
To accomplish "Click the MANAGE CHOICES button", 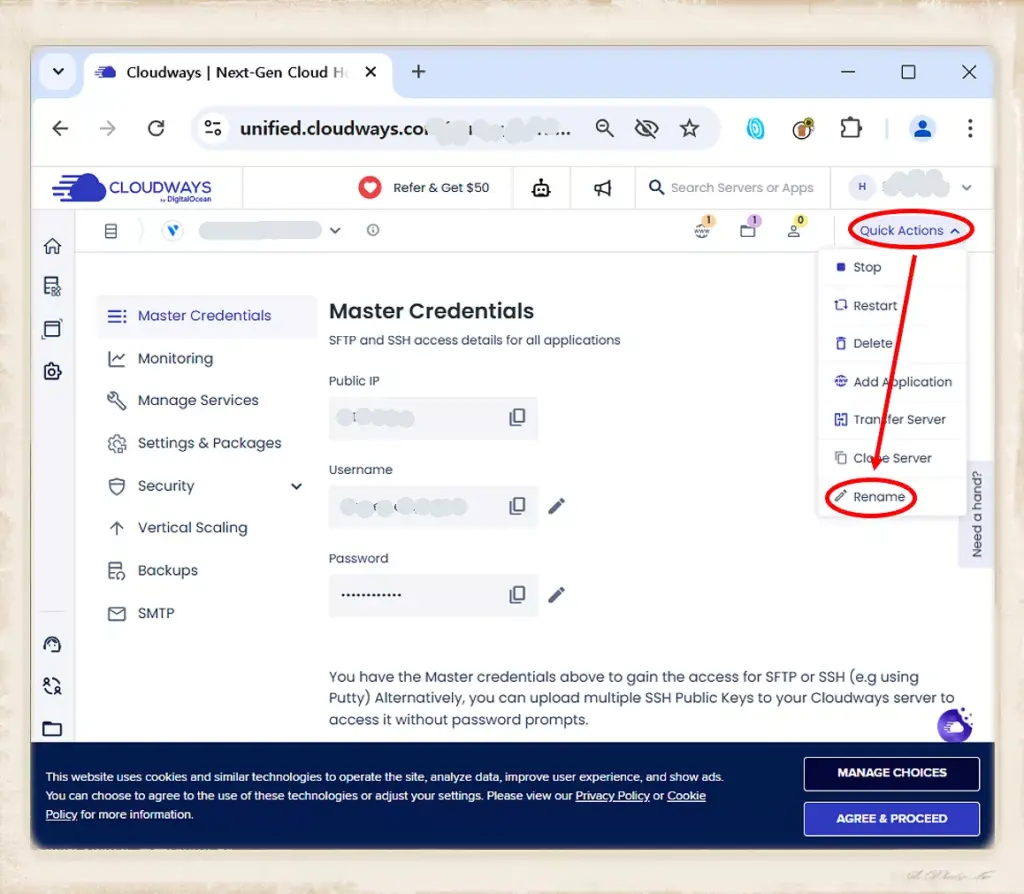I will [x=891, y=773].
